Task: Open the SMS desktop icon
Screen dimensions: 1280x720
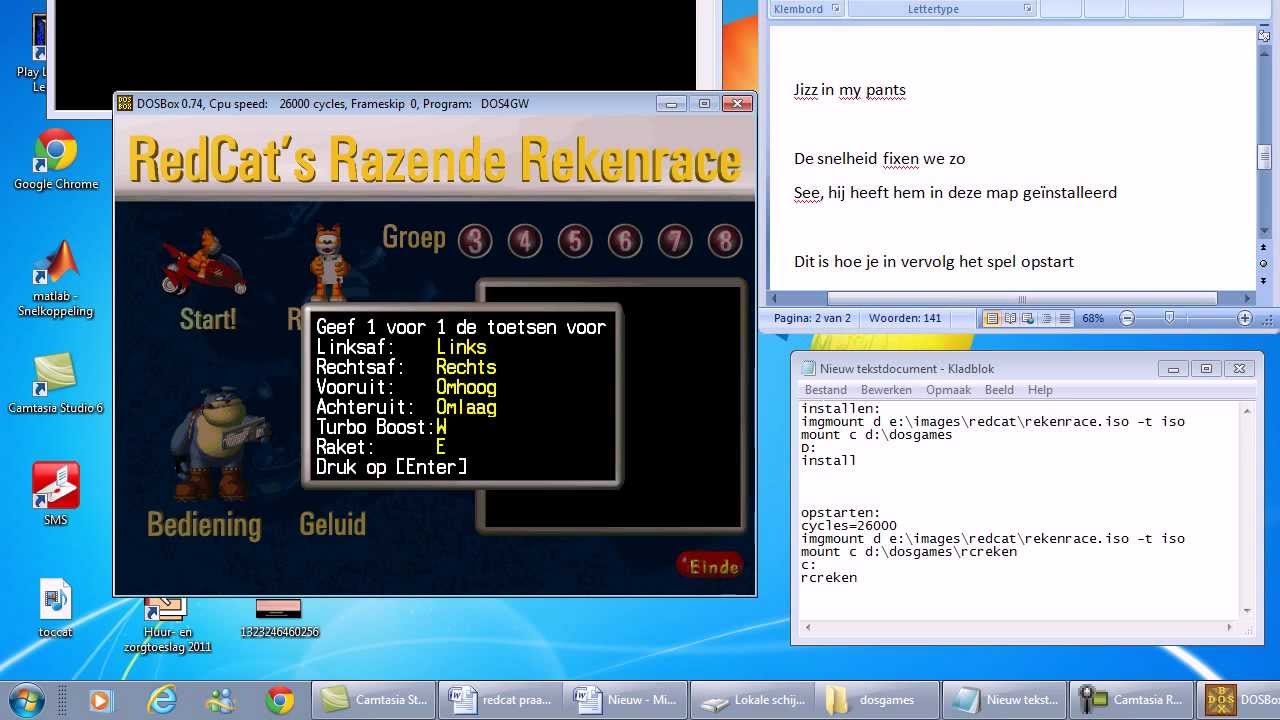Action: 56,494
